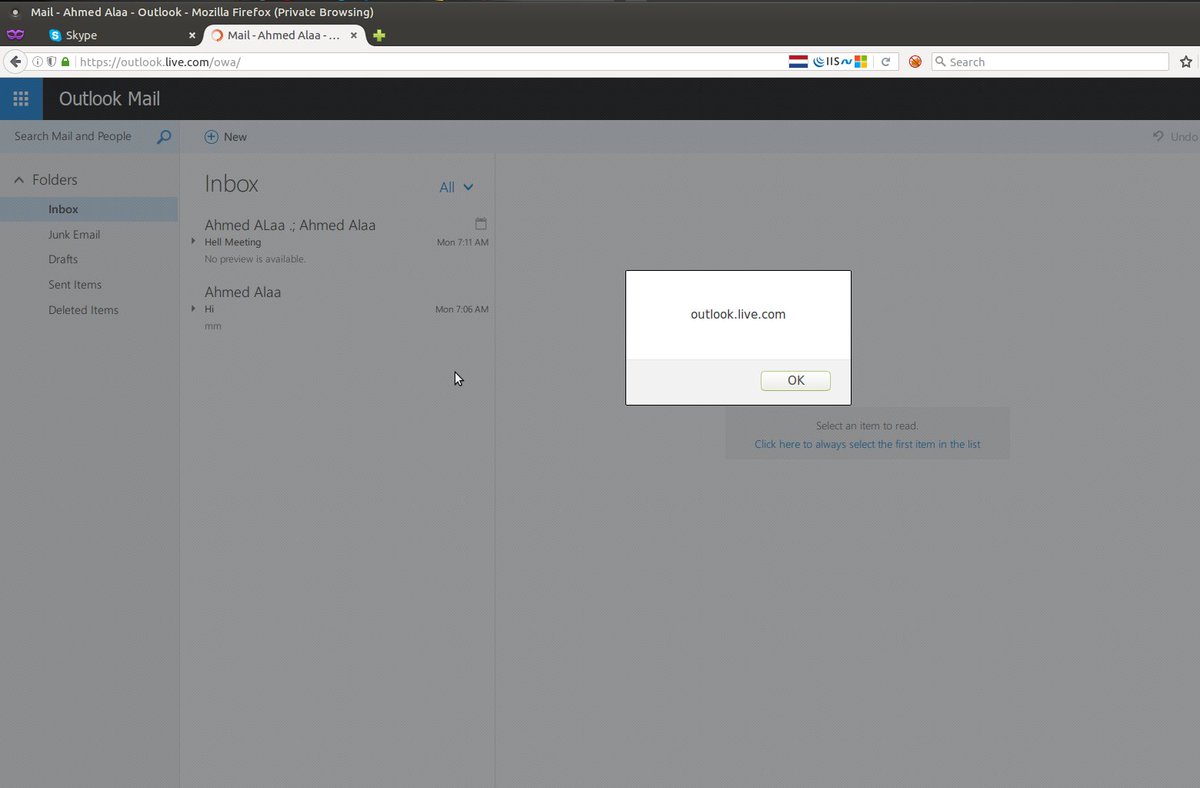Click No preview is available text
The width and height of the screenshot is (1200, 788).
click(255, 259)
